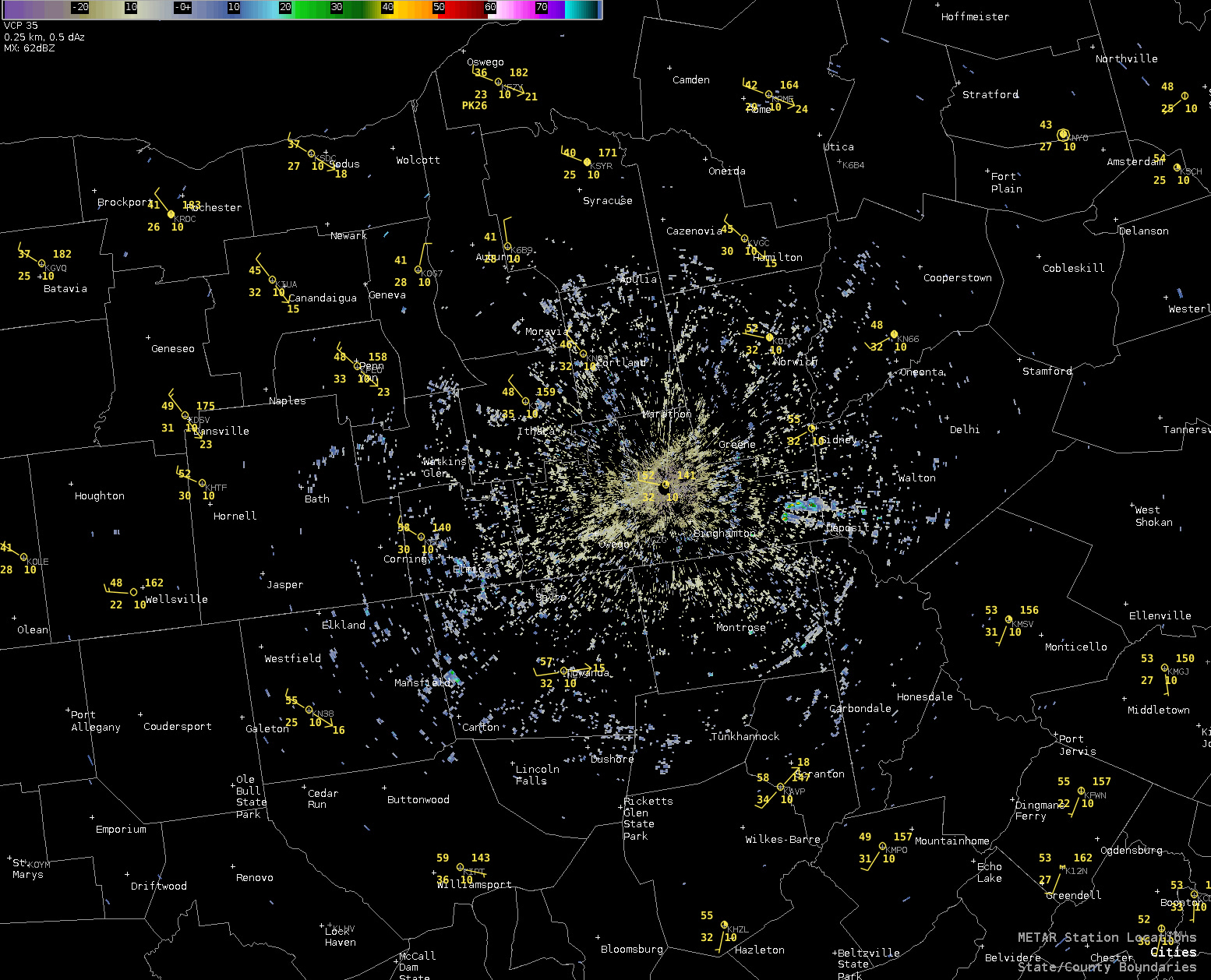Image resolution: width=1211 pixels, height=980 pixels.
Task: Select the KSYR station marker near Syracuse
Action: tap(587, 162)
